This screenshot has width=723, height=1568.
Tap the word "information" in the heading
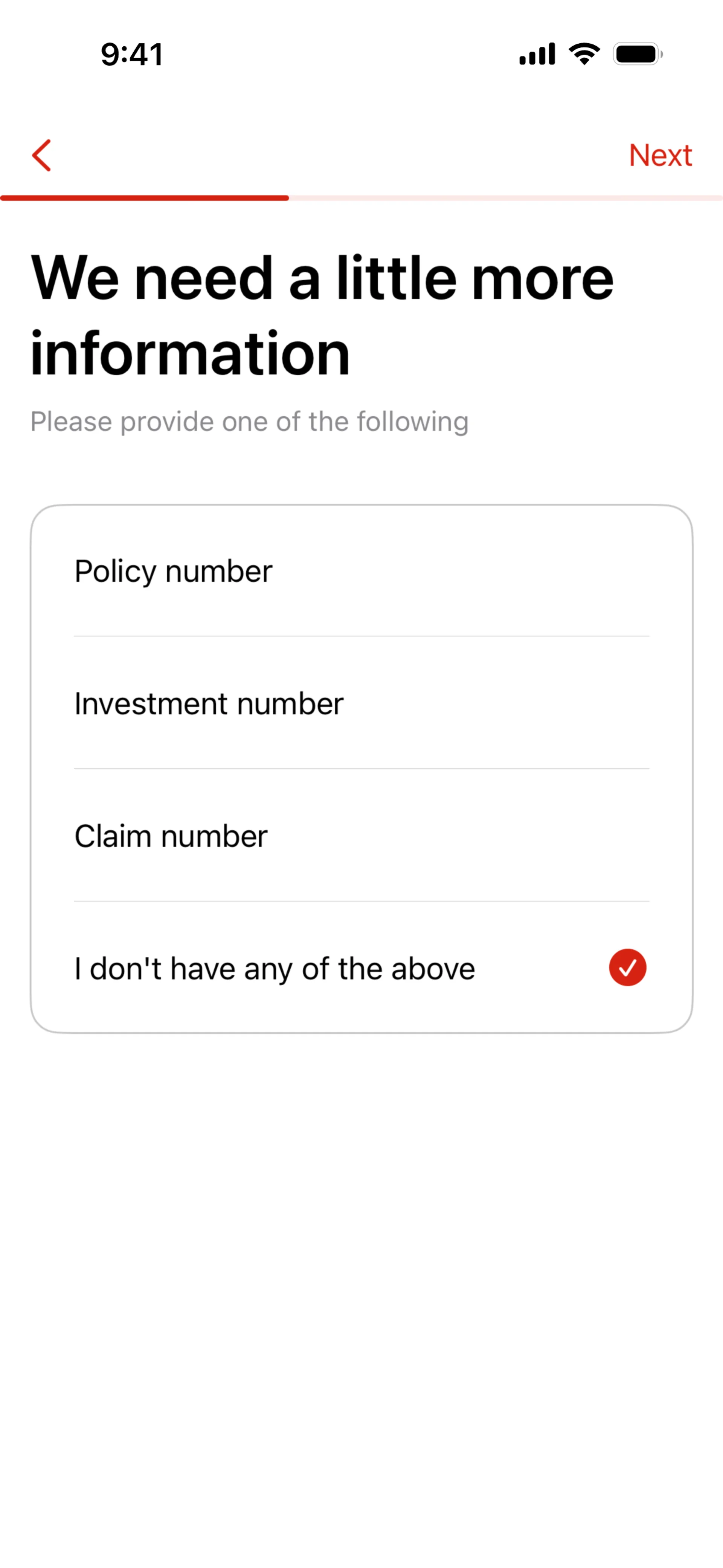190,354
